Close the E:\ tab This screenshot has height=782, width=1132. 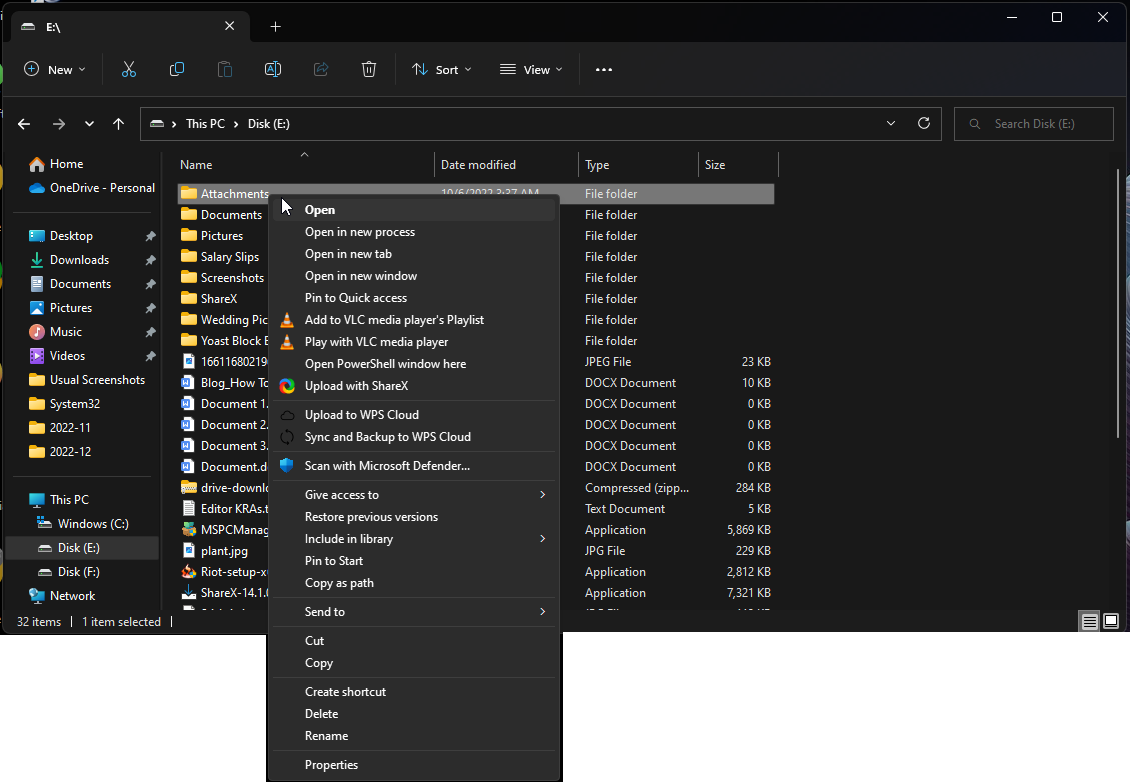(230, 26)
